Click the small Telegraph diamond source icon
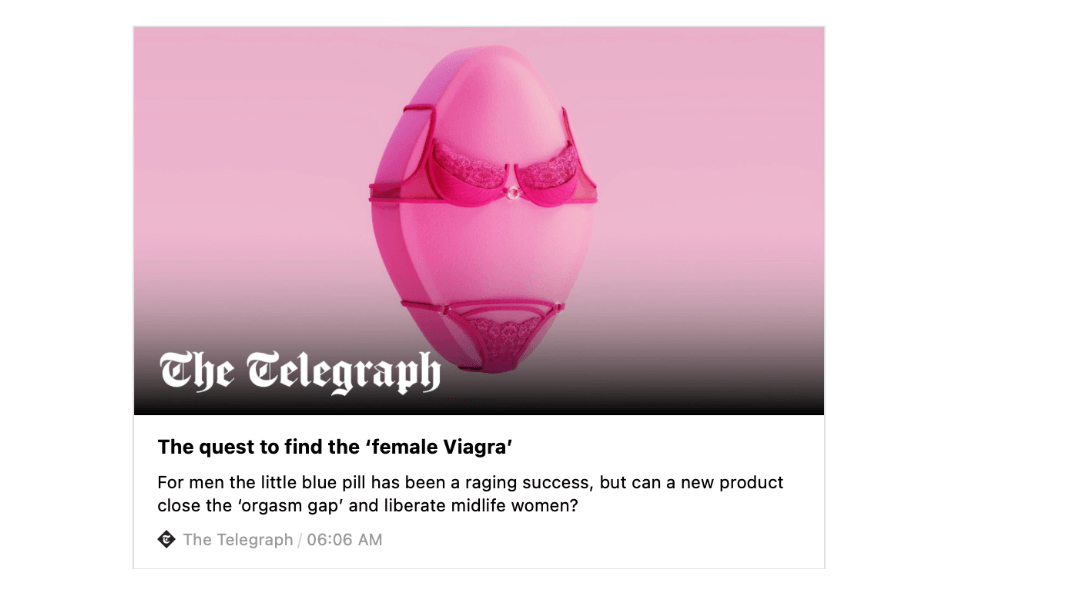 [167, 540]
